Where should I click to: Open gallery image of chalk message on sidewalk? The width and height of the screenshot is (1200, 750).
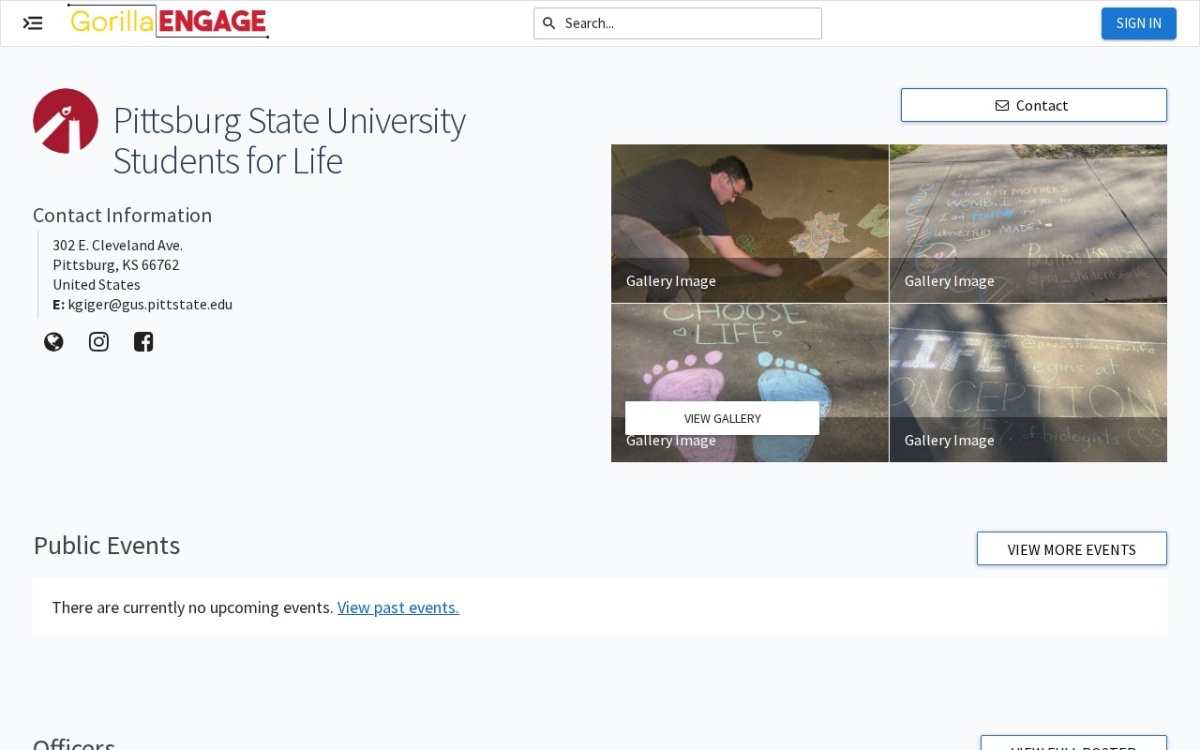coord(1028,223)
